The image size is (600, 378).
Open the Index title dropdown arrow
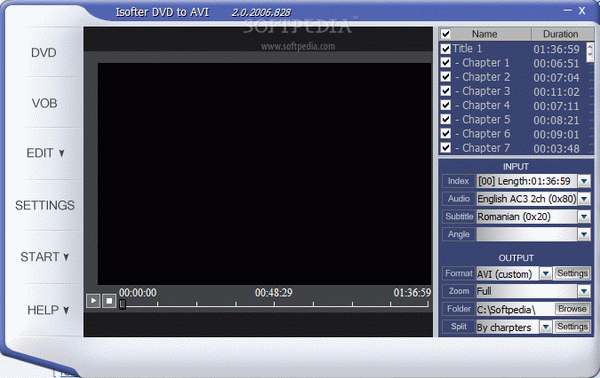point(584,181)
